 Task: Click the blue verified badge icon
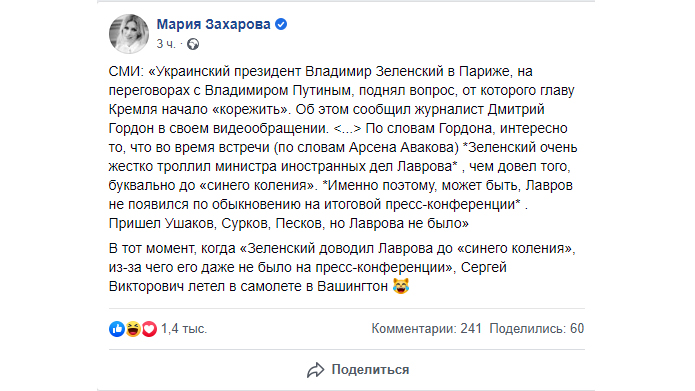tap(281, 24)
